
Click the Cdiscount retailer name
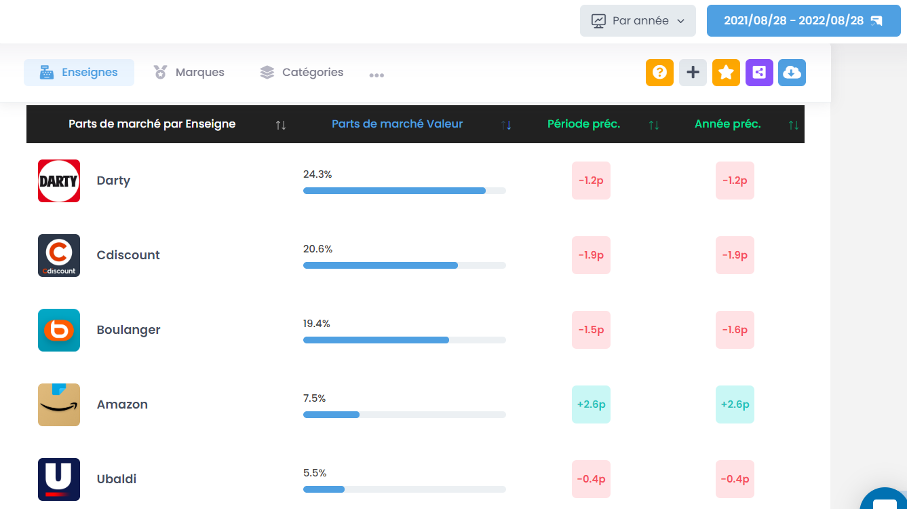point(128,255)
